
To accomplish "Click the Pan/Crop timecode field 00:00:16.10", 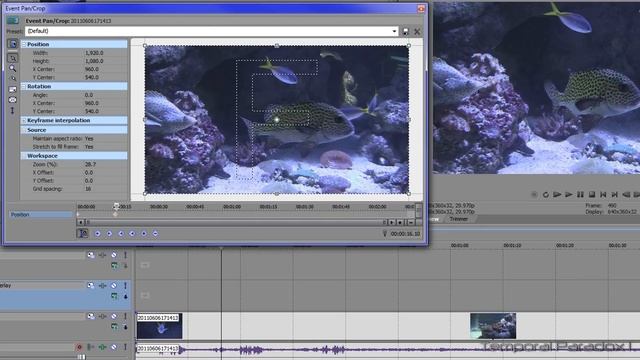I will [405, 233].
